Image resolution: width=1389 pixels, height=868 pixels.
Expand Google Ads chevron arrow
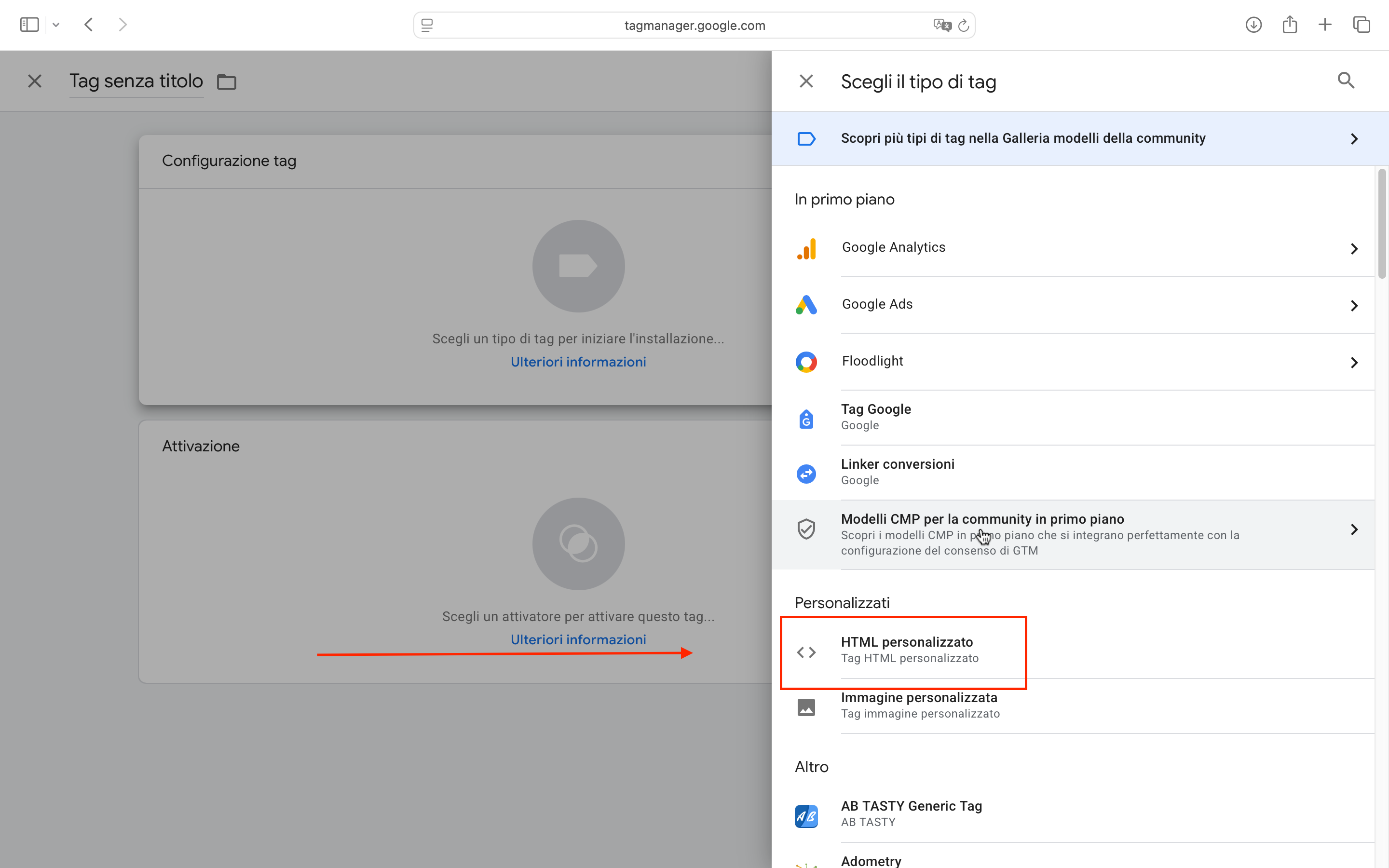pyautogui.click(x=1354, y=305)
